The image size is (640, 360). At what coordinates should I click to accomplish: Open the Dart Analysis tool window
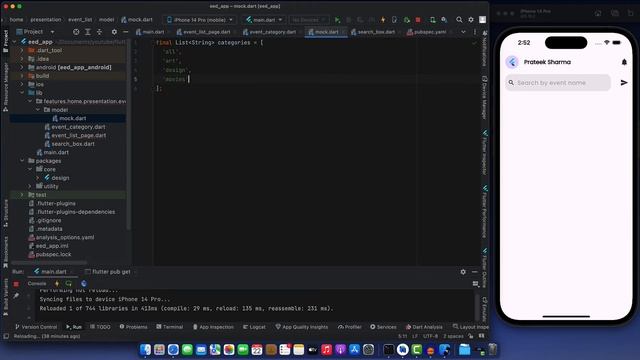[424, 327]
